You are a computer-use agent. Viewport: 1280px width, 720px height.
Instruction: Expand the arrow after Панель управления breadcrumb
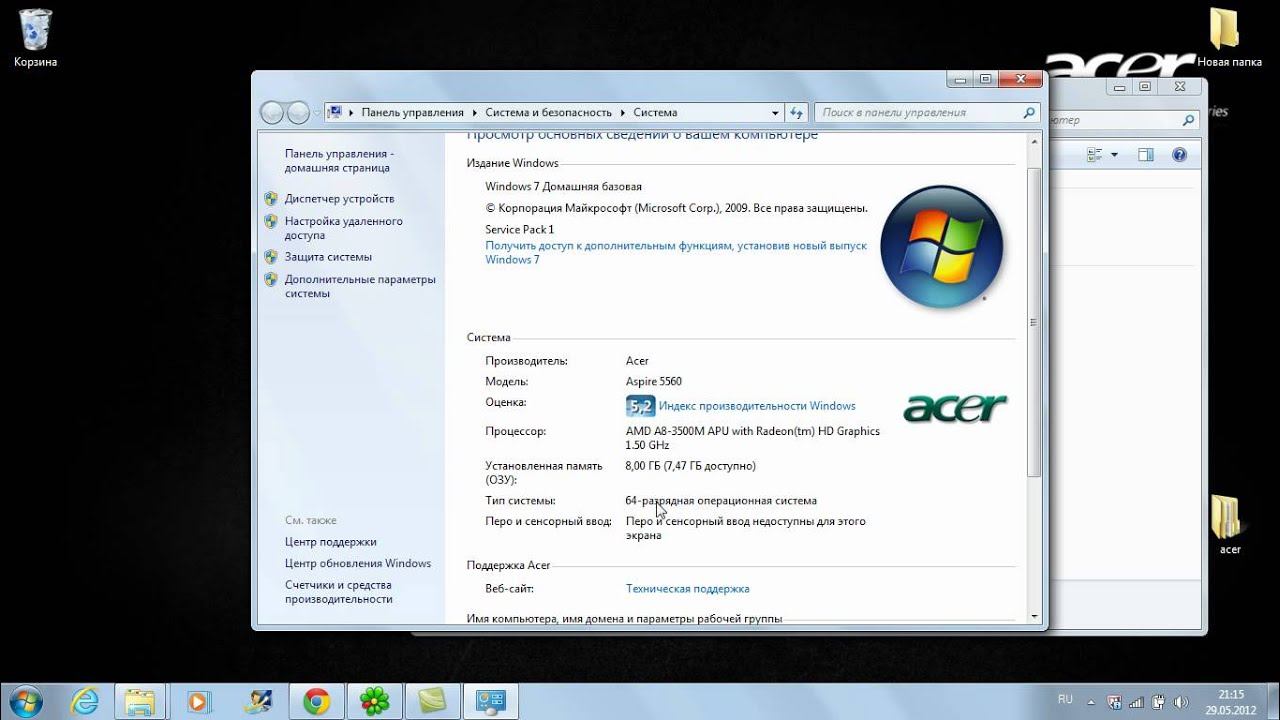coord(474,113)
